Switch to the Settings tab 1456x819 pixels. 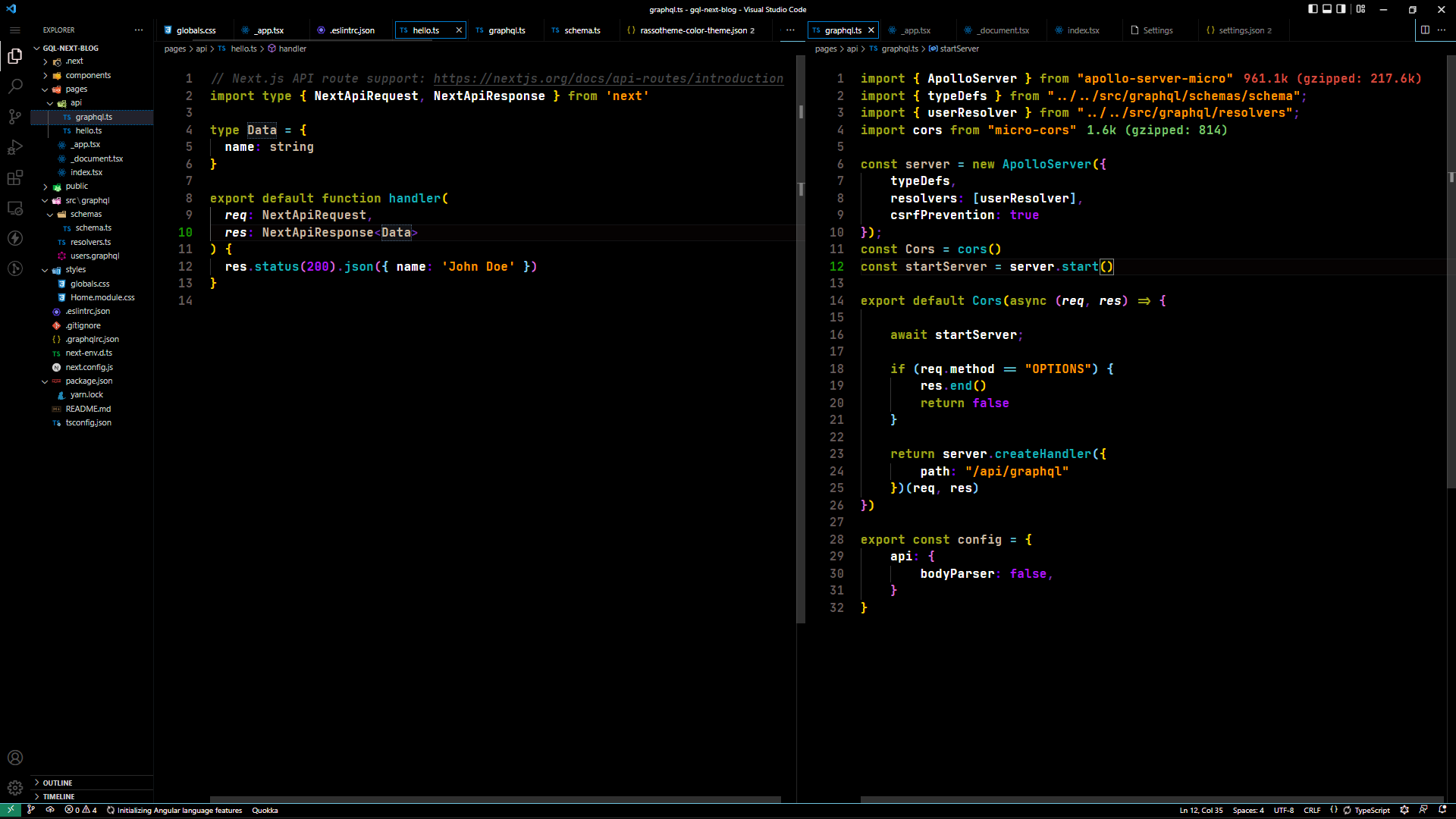click(x=1157, y=30)
